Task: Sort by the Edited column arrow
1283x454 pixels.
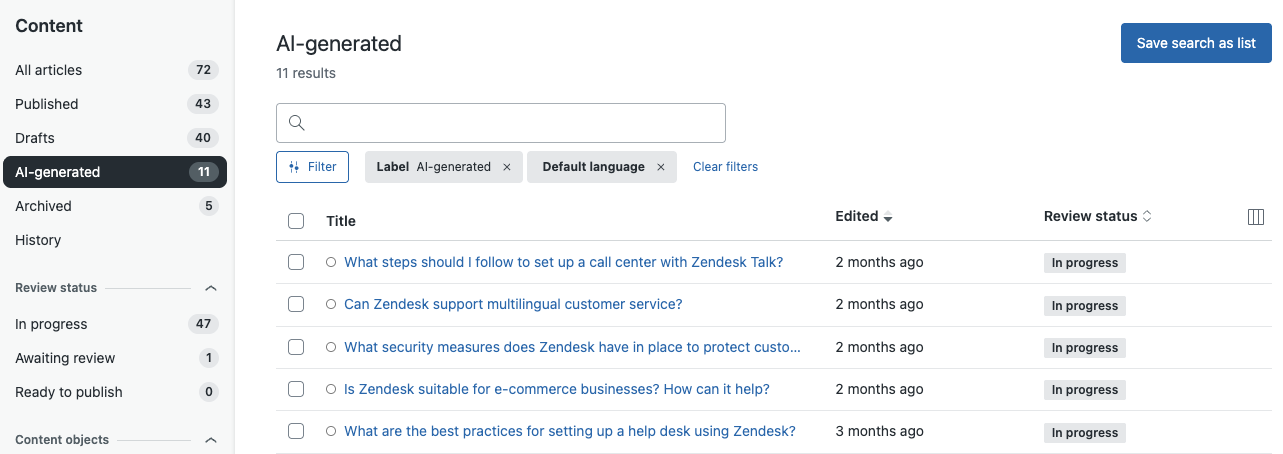Action: (888, 217)
